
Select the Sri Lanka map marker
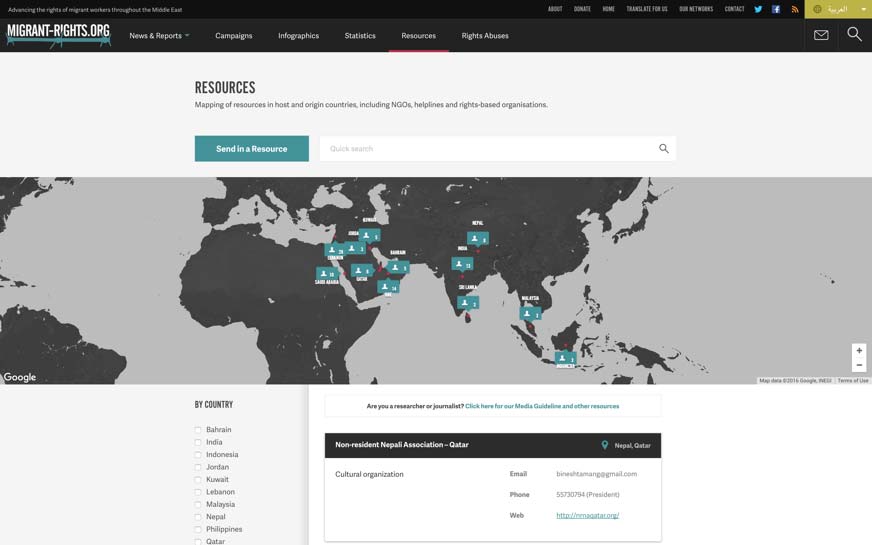coord(467,302)
